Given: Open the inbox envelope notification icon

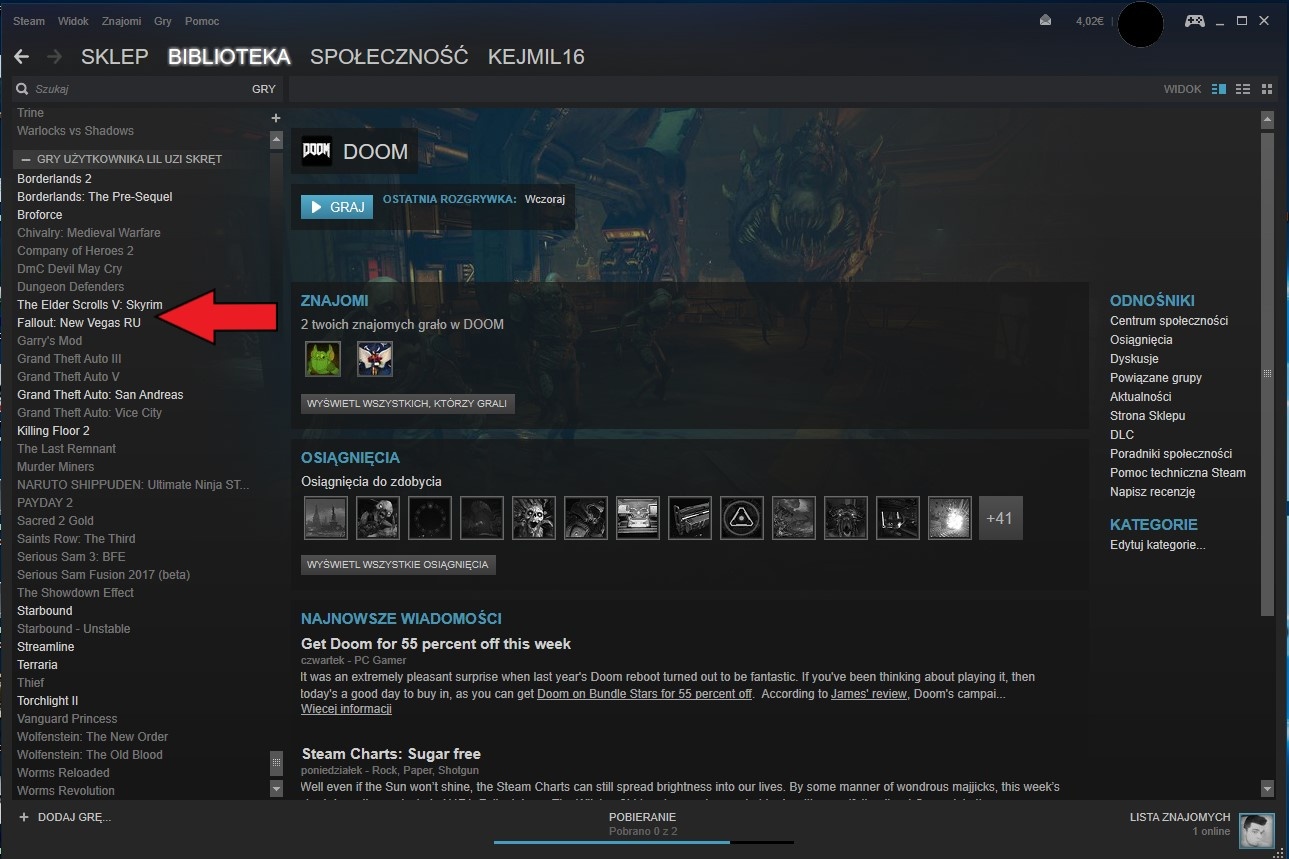Looking at the screenshot, I should pos(1046,20).
